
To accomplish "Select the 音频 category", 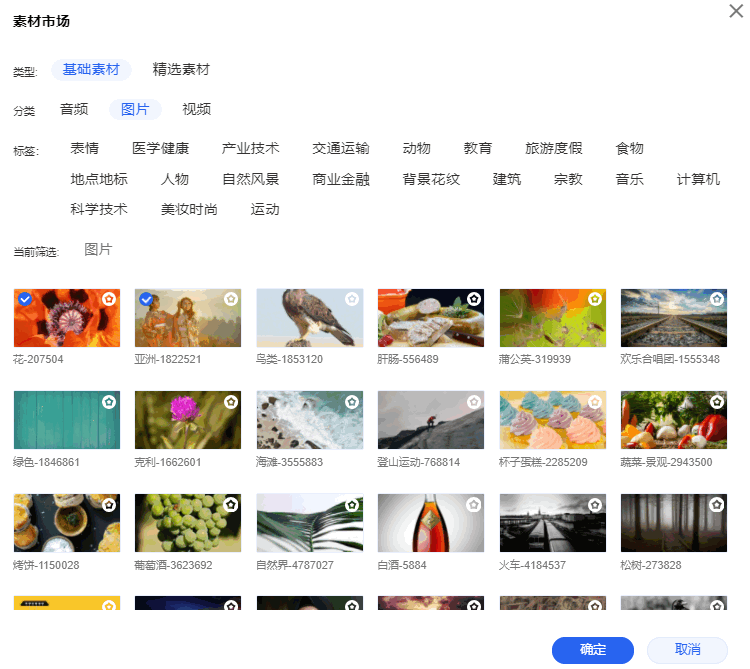I will tap(74, 110).
